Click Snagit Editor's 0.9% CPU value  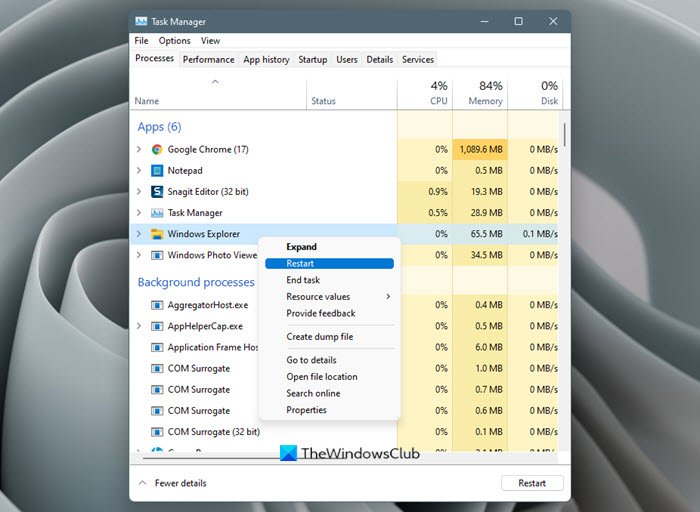tap(438, 191)
